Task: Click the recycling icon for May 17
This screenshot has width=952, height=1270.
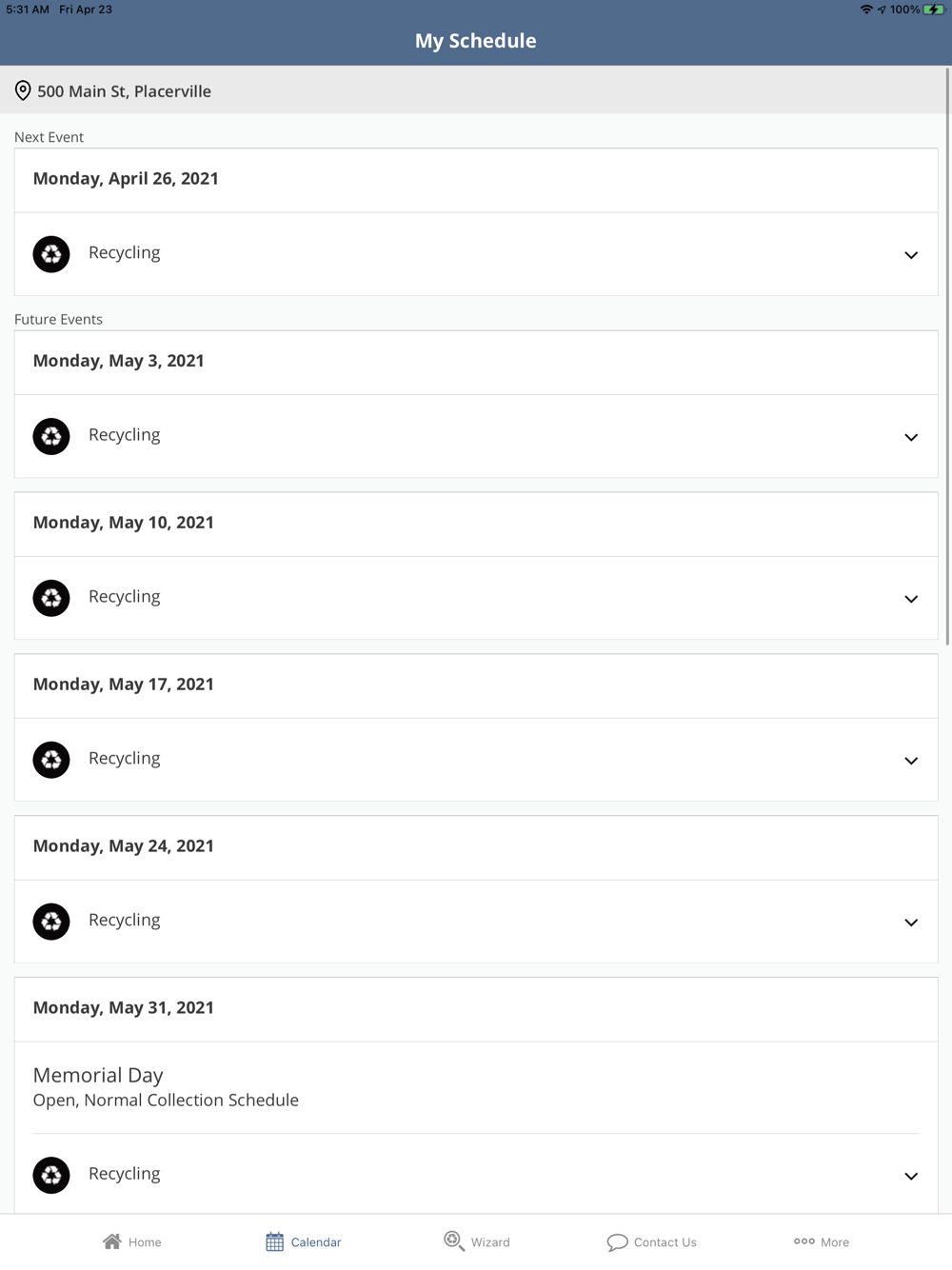Action: pyautogui.click(x=51, y=760)
